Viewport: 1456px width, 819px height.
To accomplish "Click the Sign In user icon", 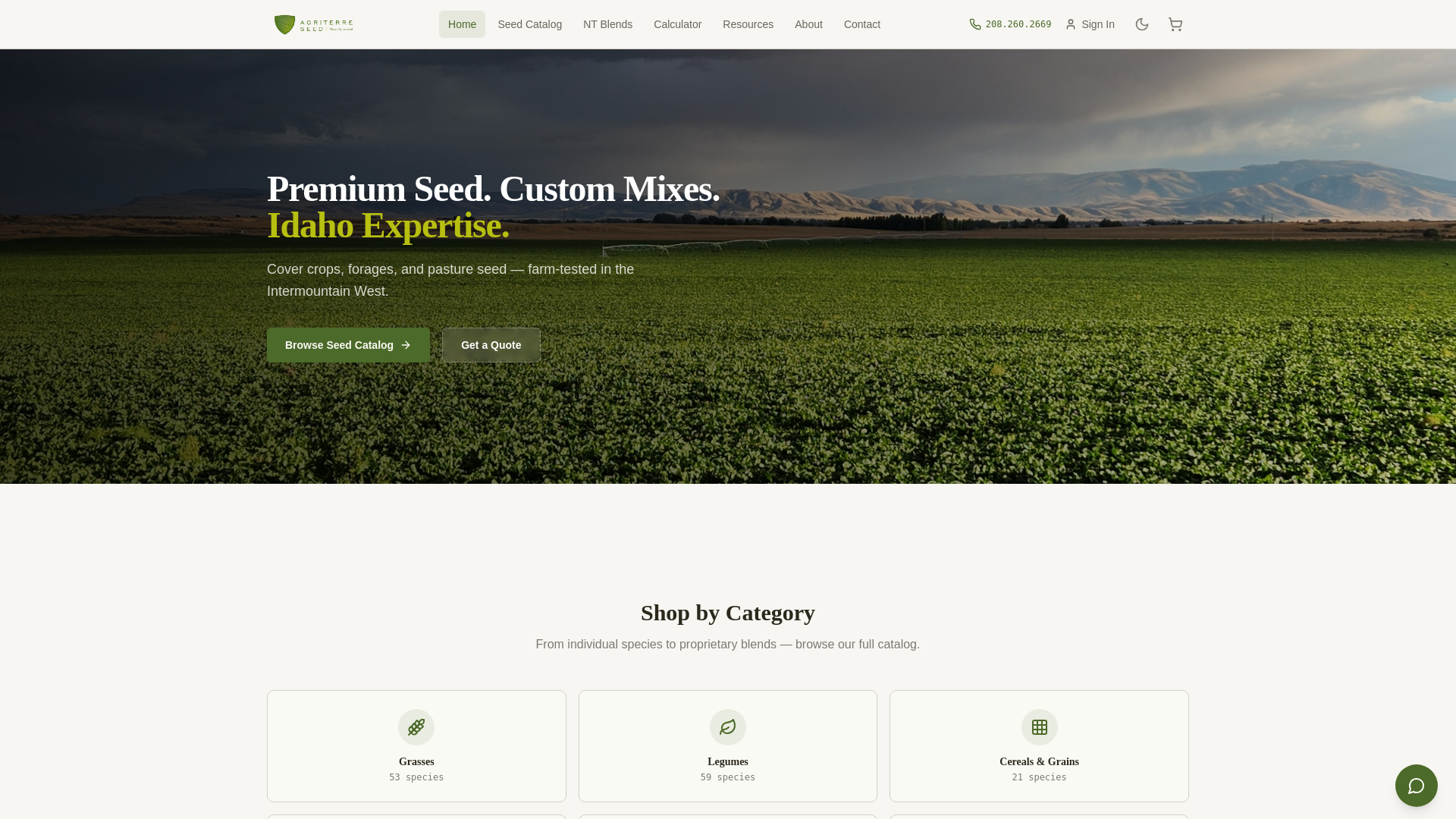I will coord(1071,24).
